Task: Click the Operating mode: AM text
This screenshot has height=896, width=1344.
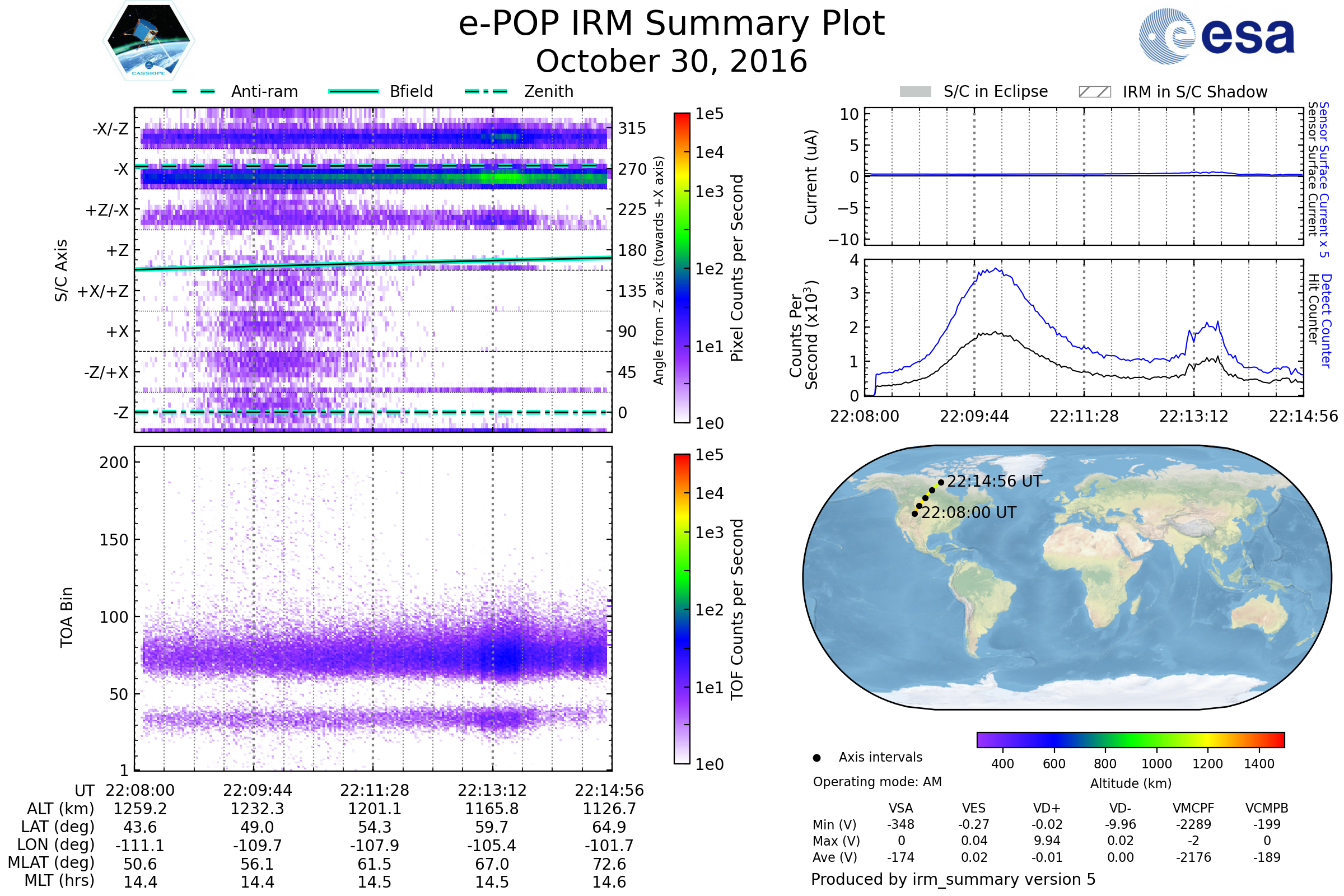Action: coord(877,782)
